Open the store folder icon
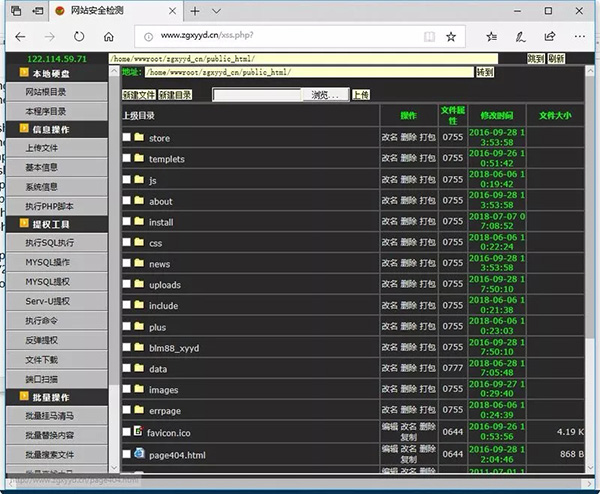The height and width of the screenshot is (494, 600). click(139, 137)
